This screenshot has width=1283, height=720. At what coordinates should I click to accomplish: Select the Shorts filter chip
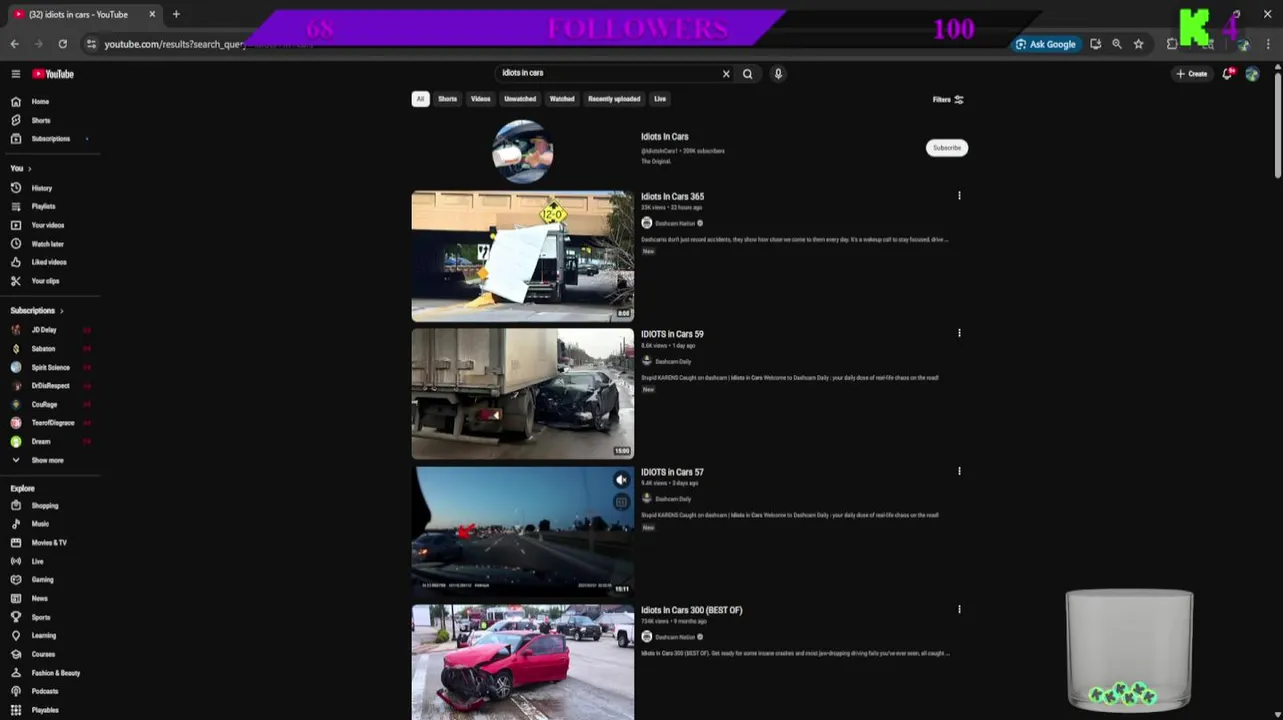pos(447,99)
